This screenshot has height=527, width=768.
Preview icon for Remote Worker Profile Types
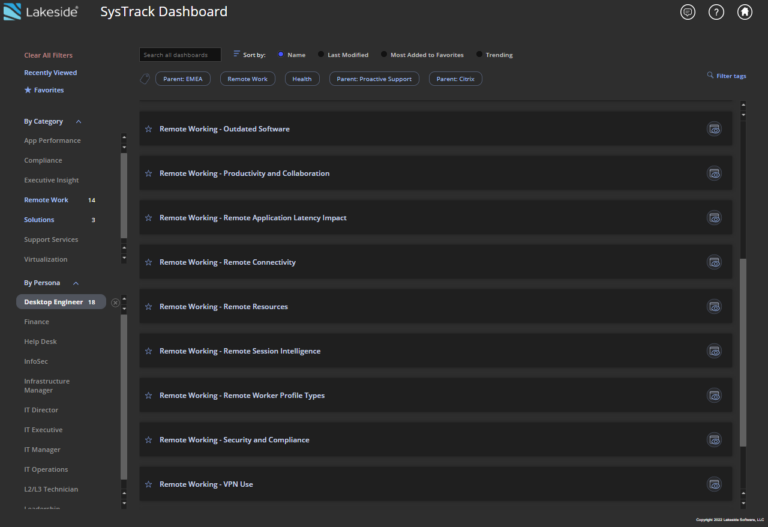point(714,395)
